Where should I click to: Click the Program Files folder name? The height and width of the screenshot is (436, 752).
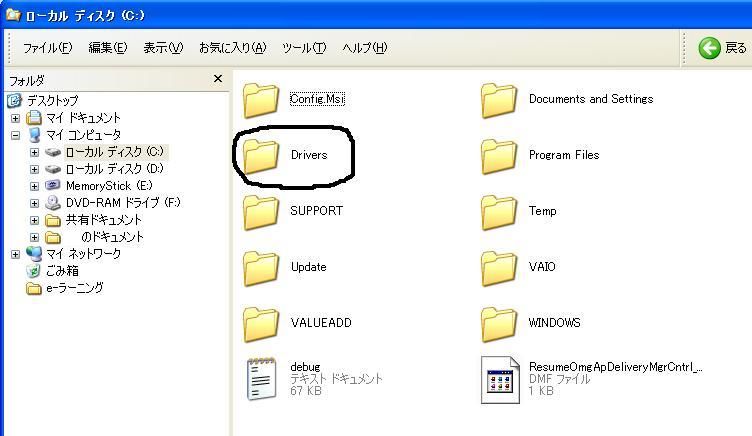pyautogui.click(x=564, y=155)
